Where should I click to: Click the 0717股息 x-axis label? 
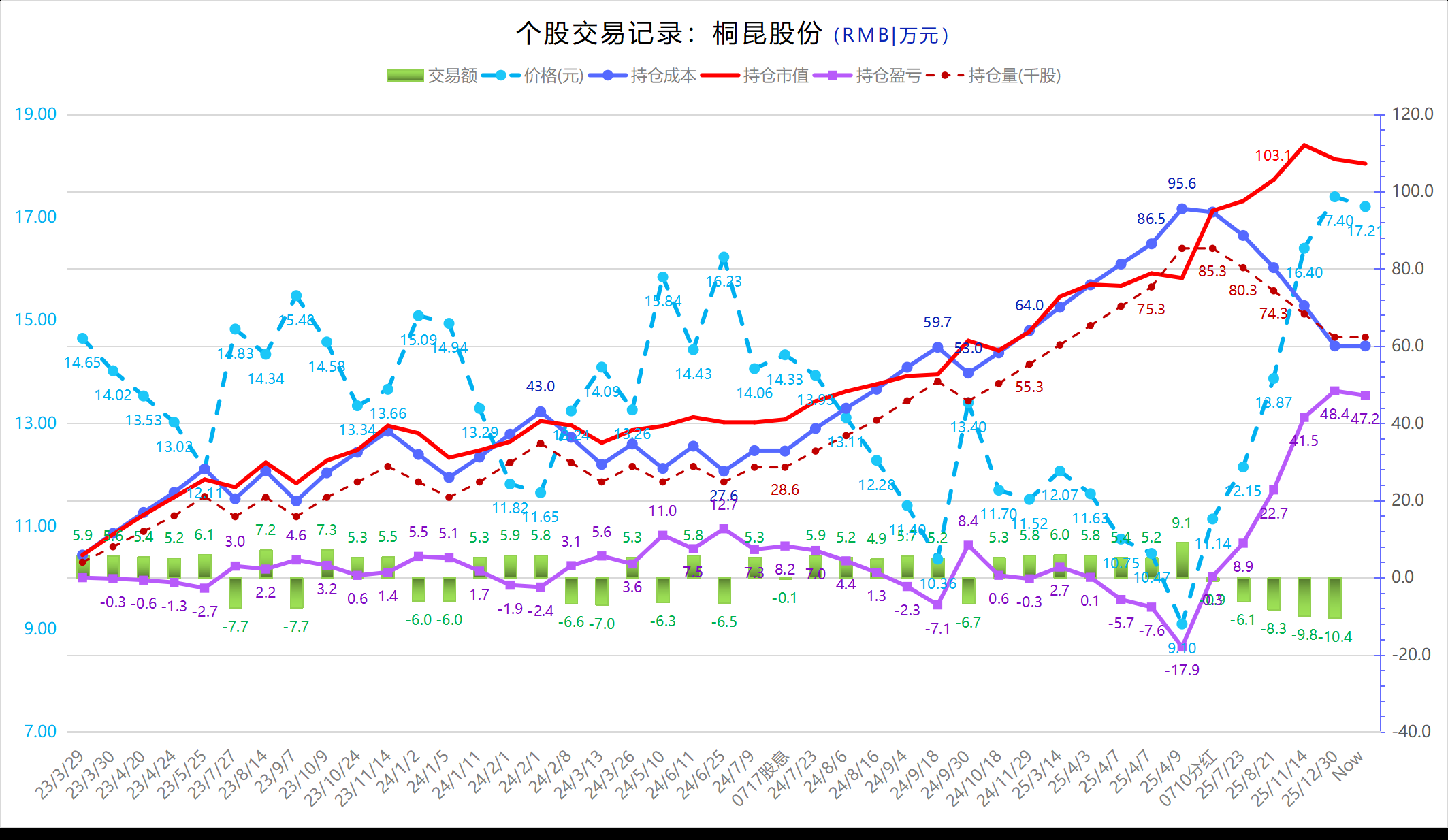760,778
